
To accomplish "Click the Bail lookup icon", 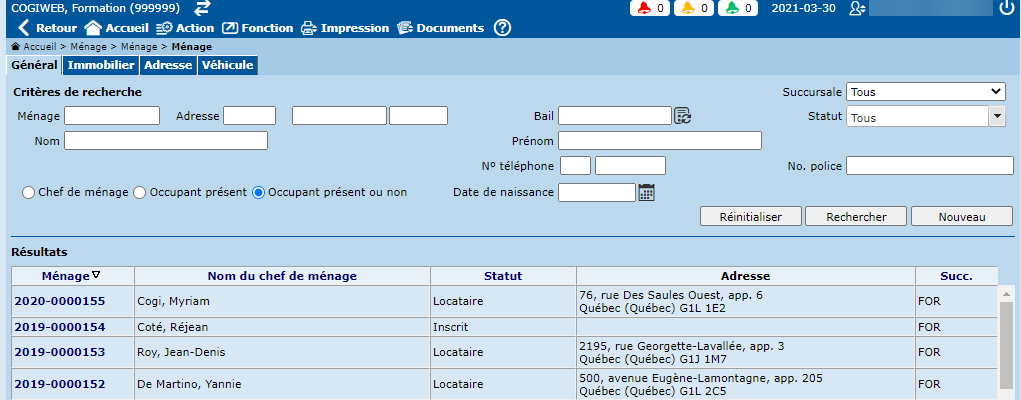I will (683, 116).
